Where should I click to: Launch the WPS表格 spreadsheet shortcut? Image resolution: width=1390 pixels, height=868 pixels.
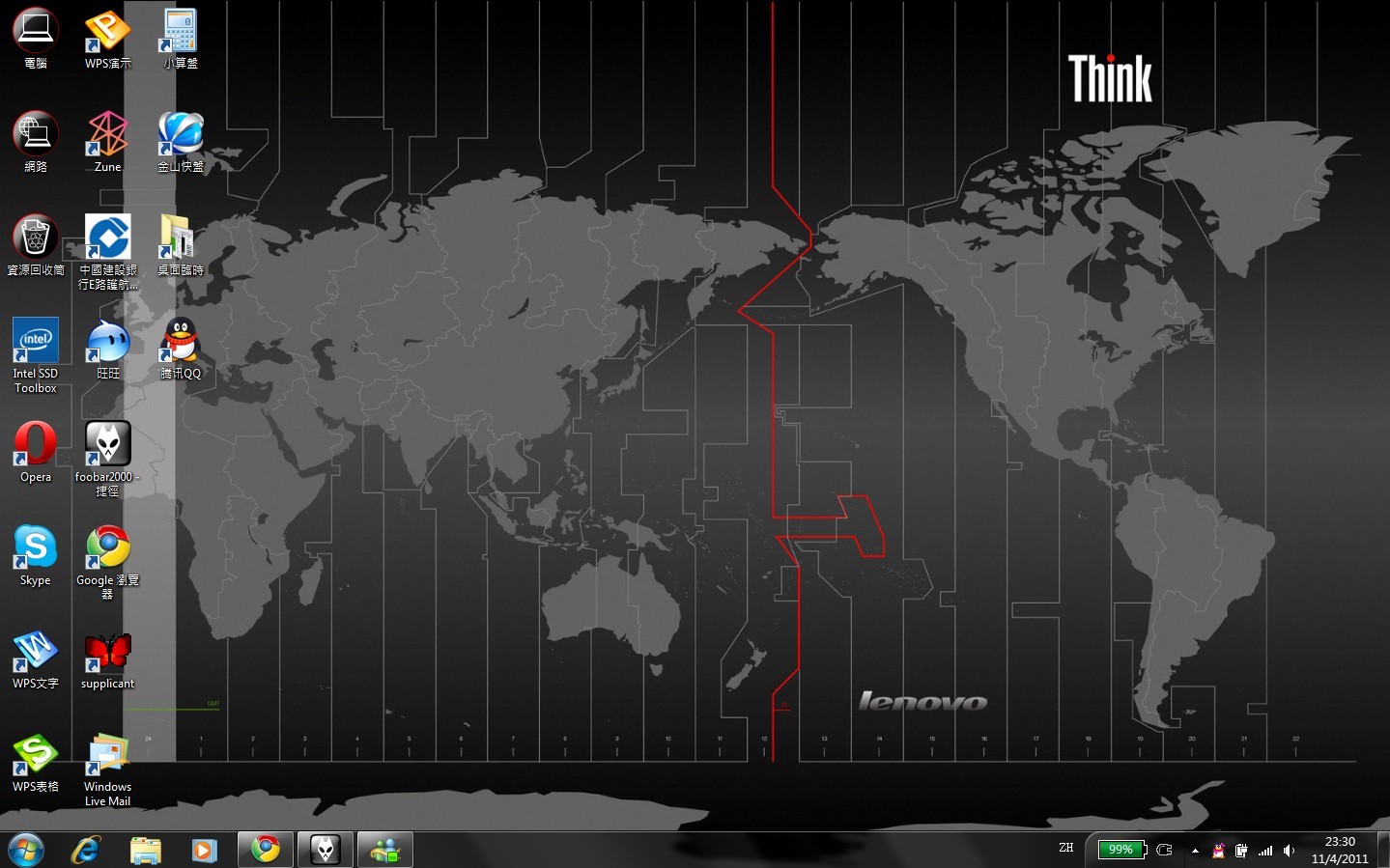coord(36,762)
